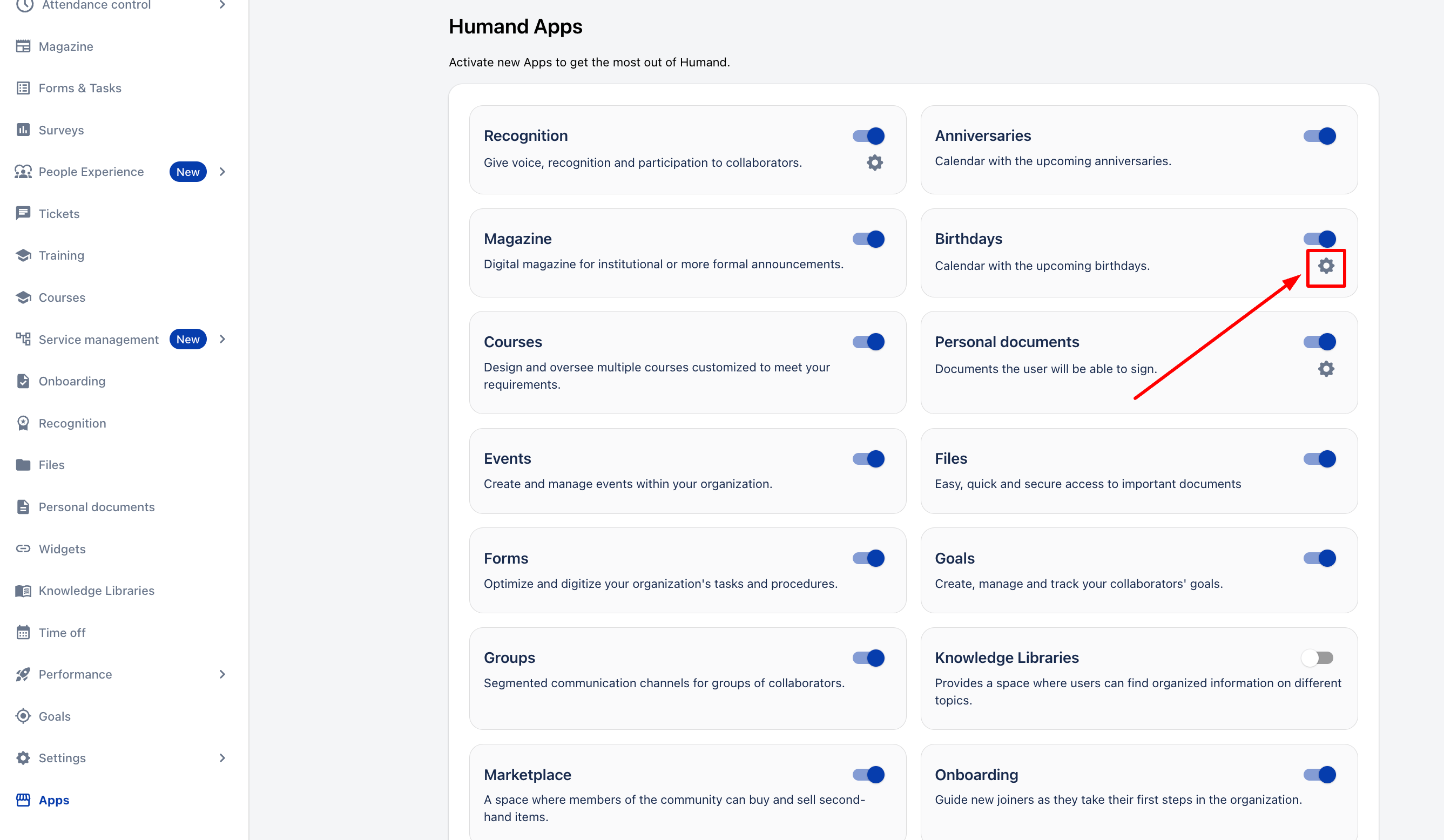Open Recognition app settings gear
Image resolution: width=1444 pixels, height=840 pixels.
tap(874, 162)
